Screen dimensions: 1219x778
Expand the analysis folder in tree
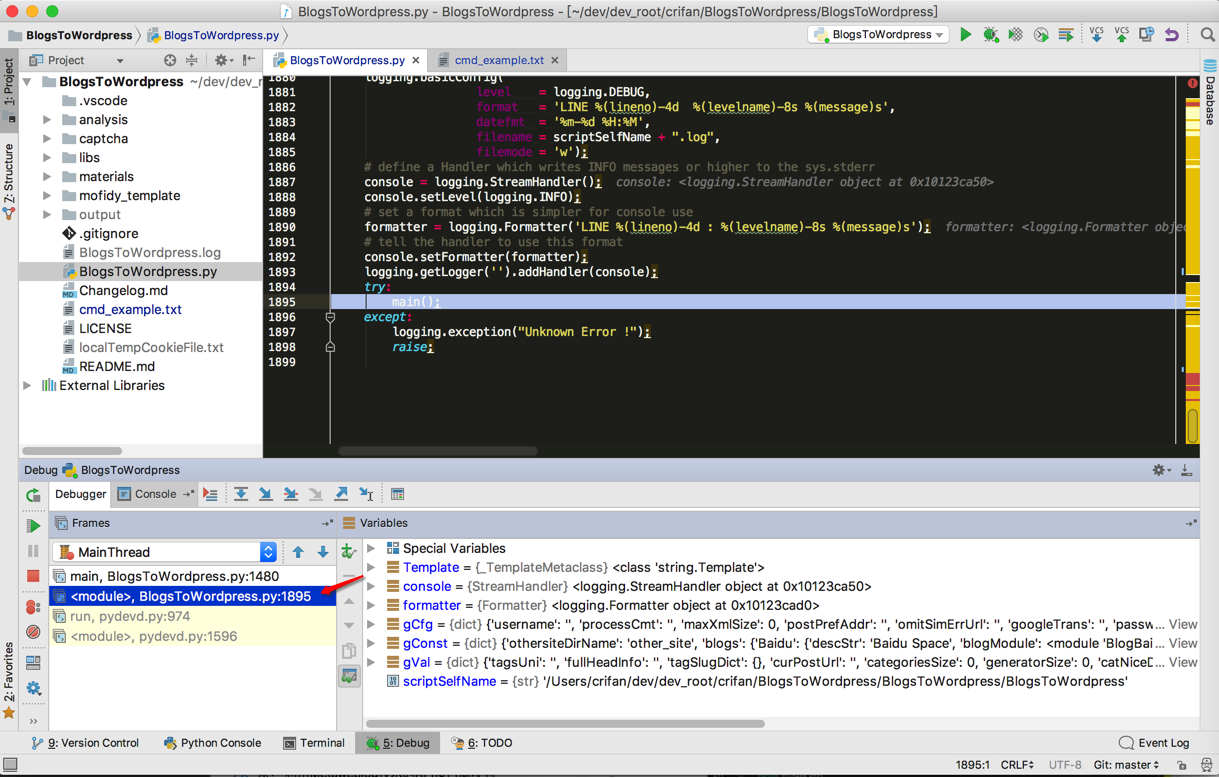point(47,120)
